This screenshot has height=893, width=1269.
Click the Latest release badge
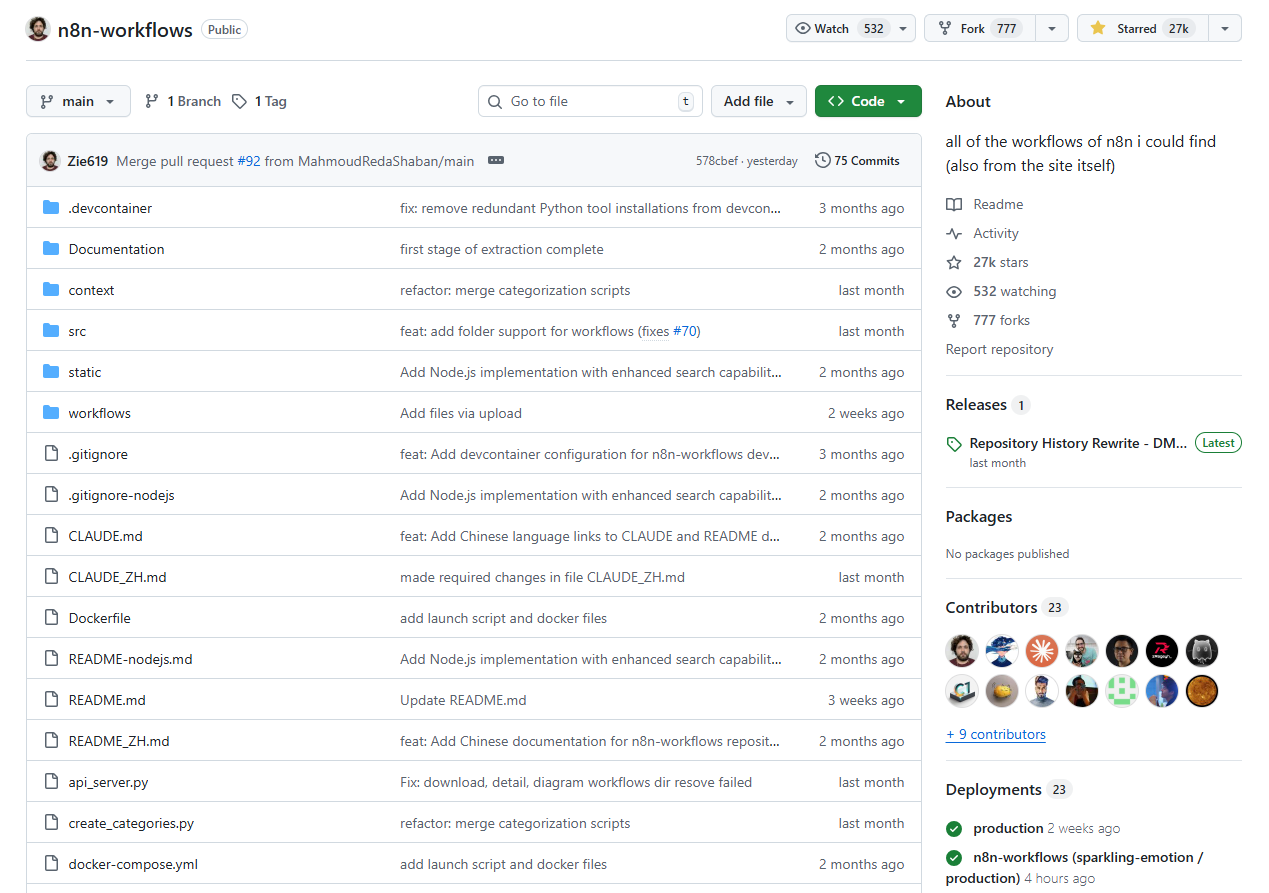[1217, 442]
